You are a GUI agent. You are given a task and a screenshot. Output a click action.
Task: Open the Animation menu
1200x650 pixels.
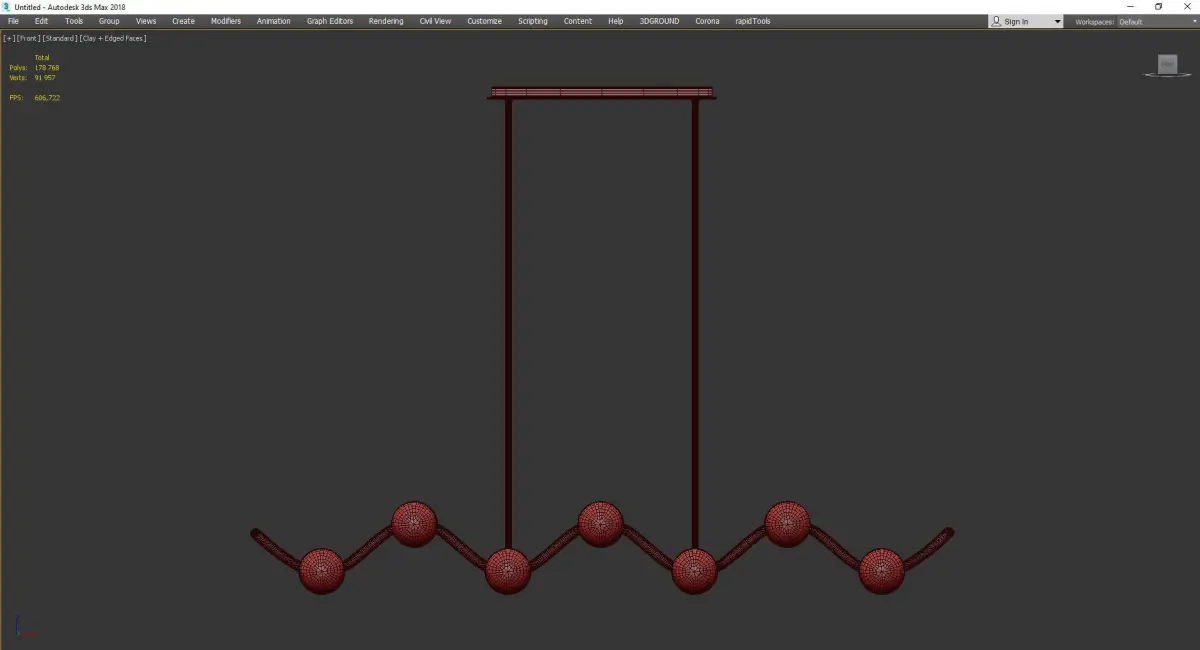(274, 21)
